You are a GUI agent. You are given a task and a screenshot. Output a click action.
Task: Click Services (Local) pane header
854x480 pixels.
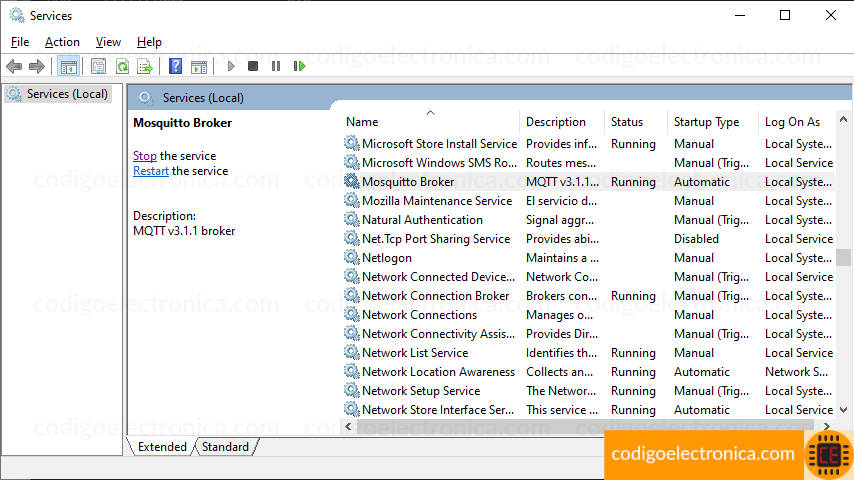(203, 98)
